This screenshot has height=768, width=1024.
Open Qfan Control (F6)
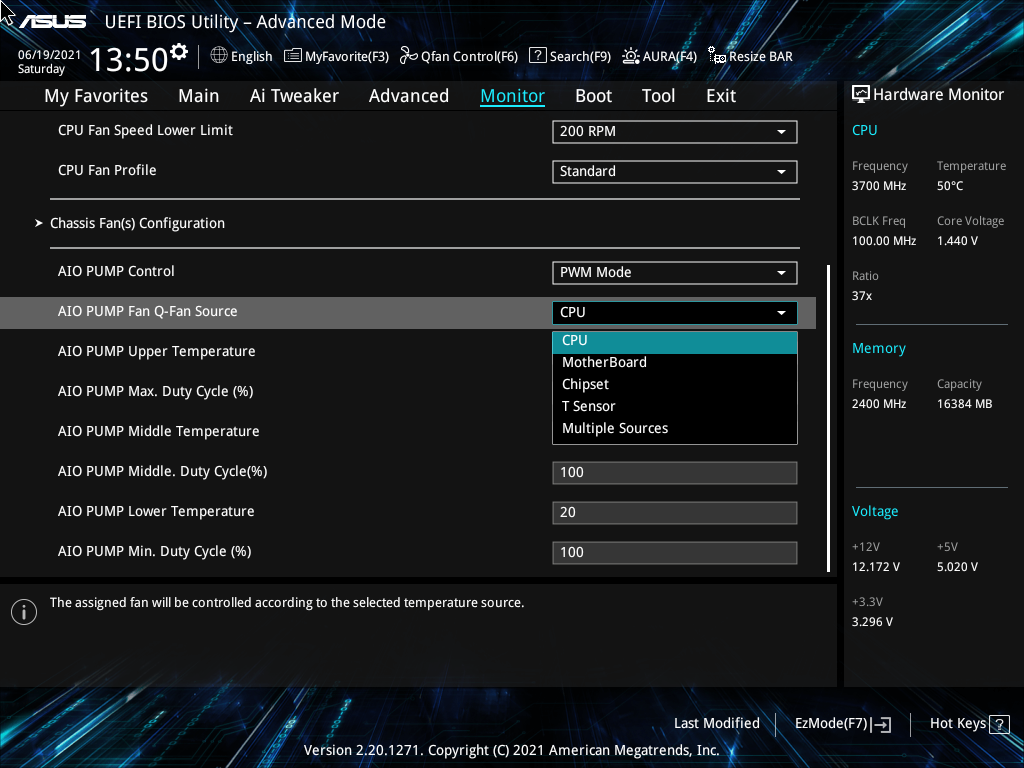click(x=458, y=56)
